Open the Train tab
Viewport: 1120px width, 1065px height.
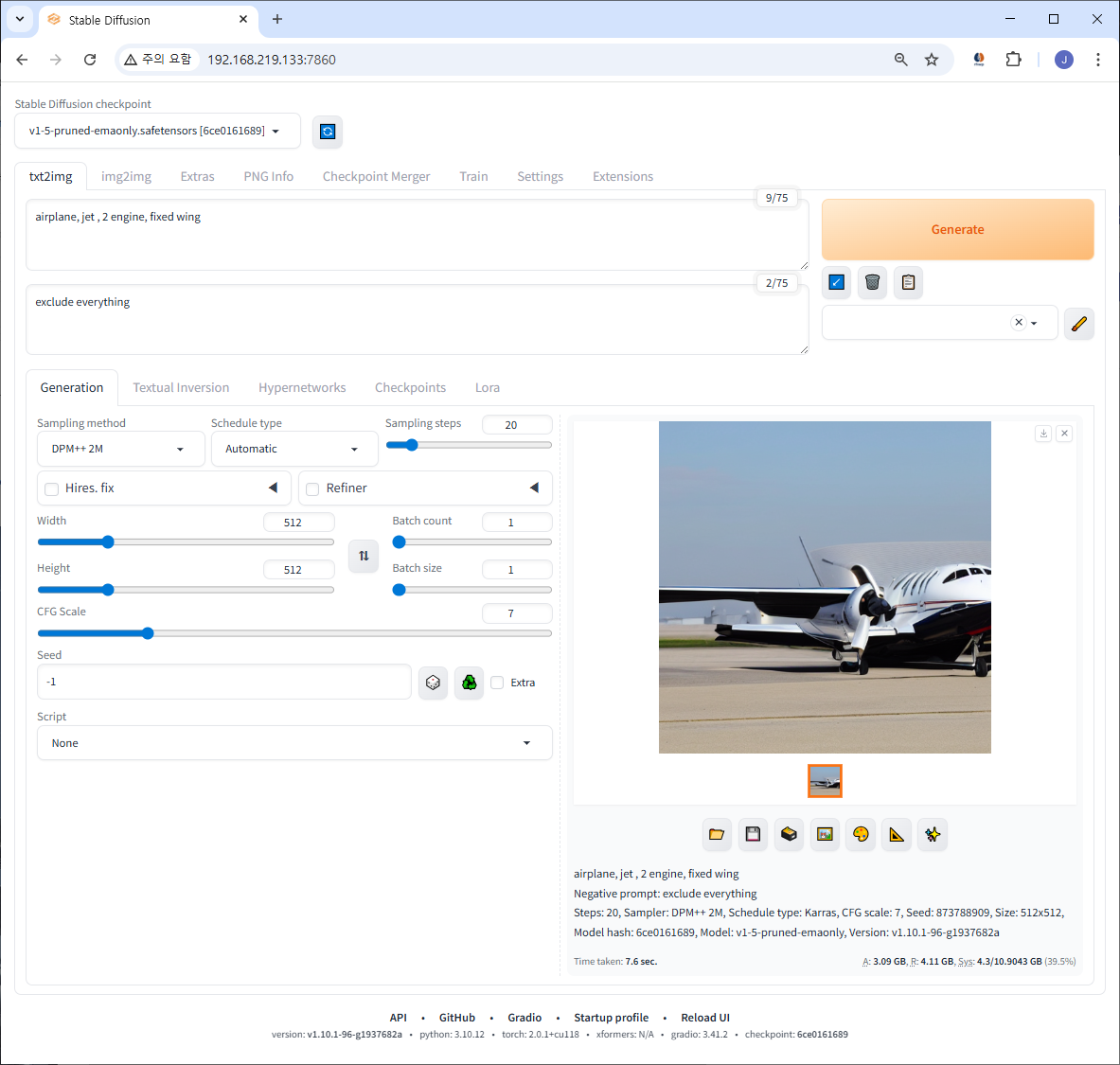click(x=473, y=176)
